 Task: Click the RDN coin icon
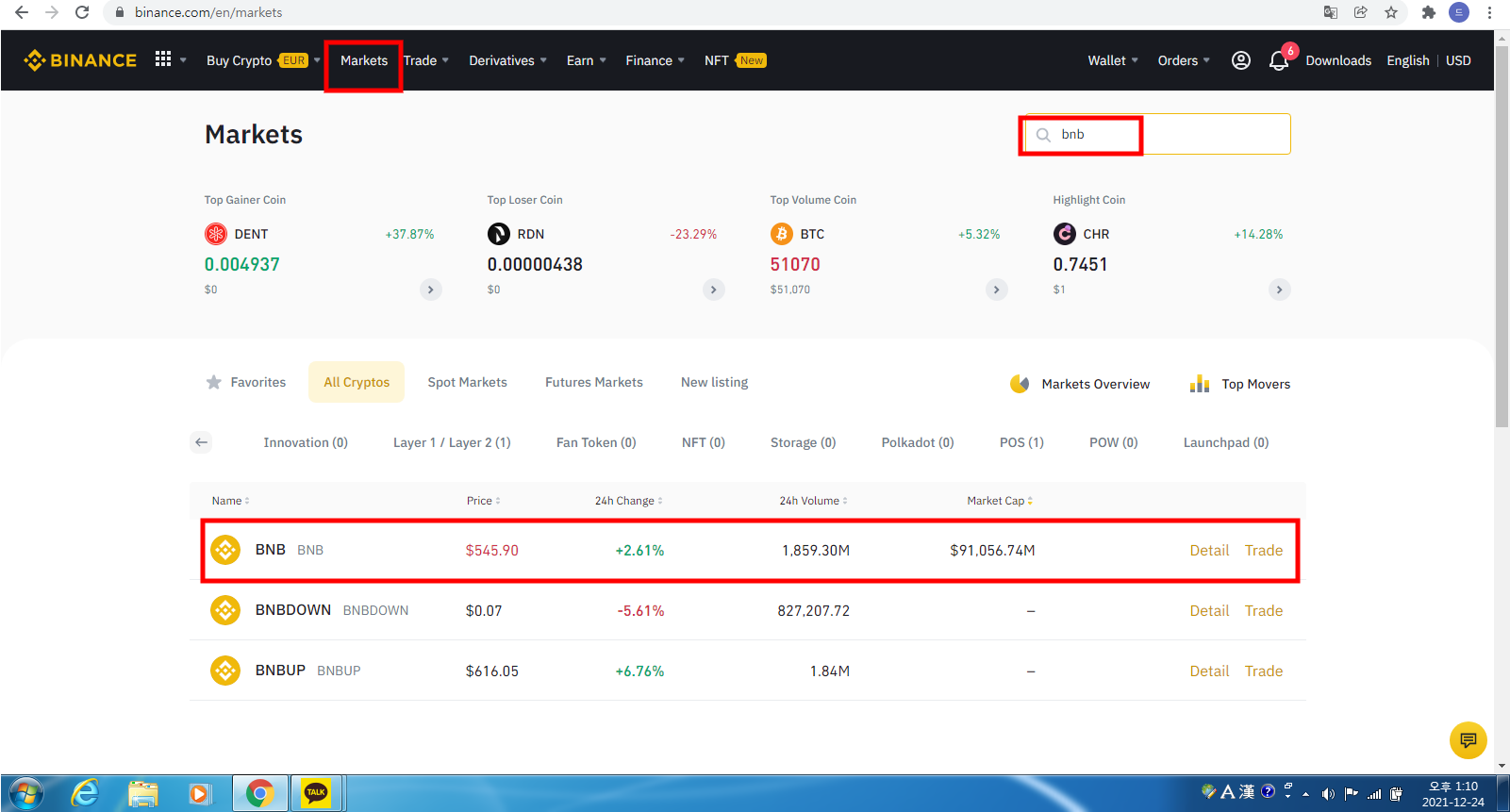(499, 234)
